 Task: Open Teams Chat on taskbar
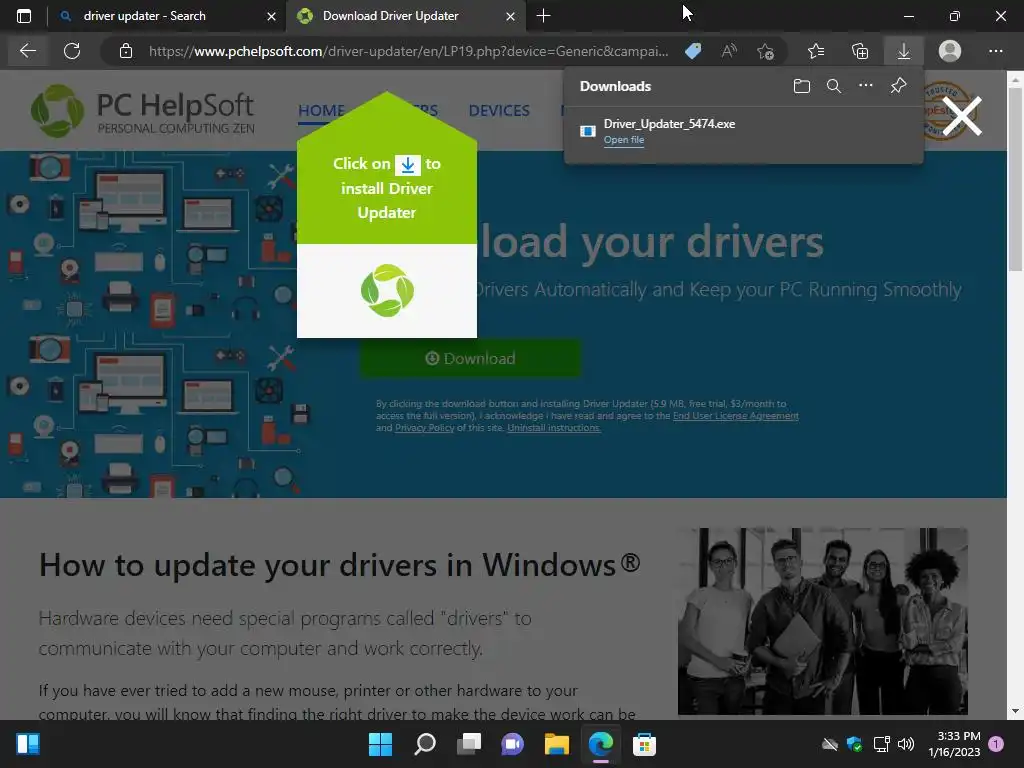click(513, 744)
